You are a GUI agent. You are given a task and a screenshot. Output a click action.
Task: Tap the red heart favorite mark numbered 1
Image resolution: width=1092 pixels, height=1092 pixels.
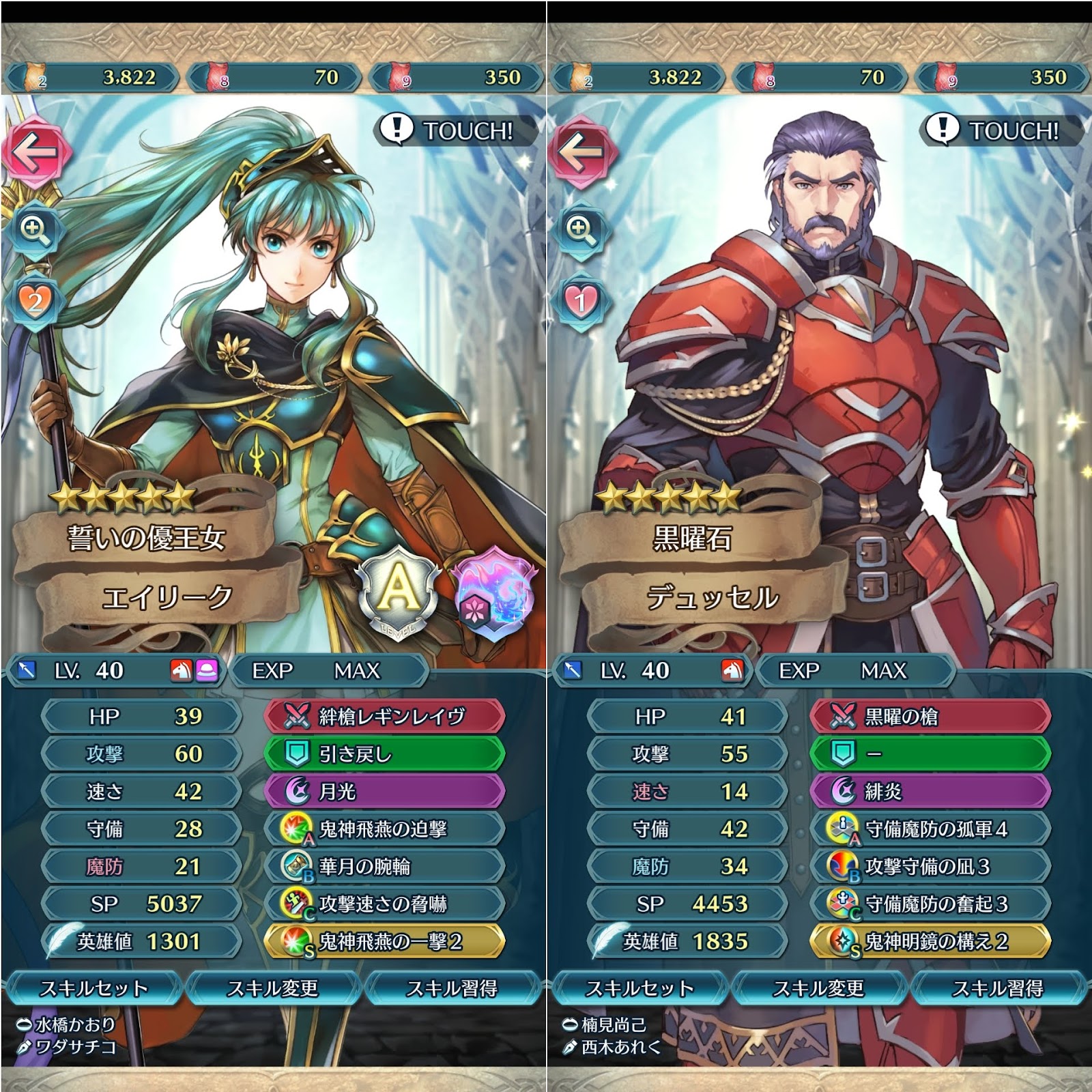(580, 300)
